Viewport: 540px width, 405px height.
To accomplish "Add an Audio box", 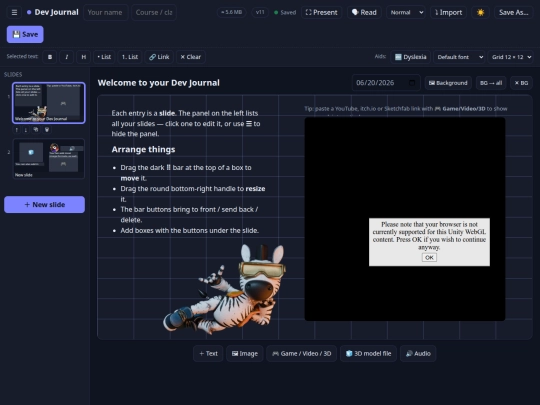I will point(418,354).
